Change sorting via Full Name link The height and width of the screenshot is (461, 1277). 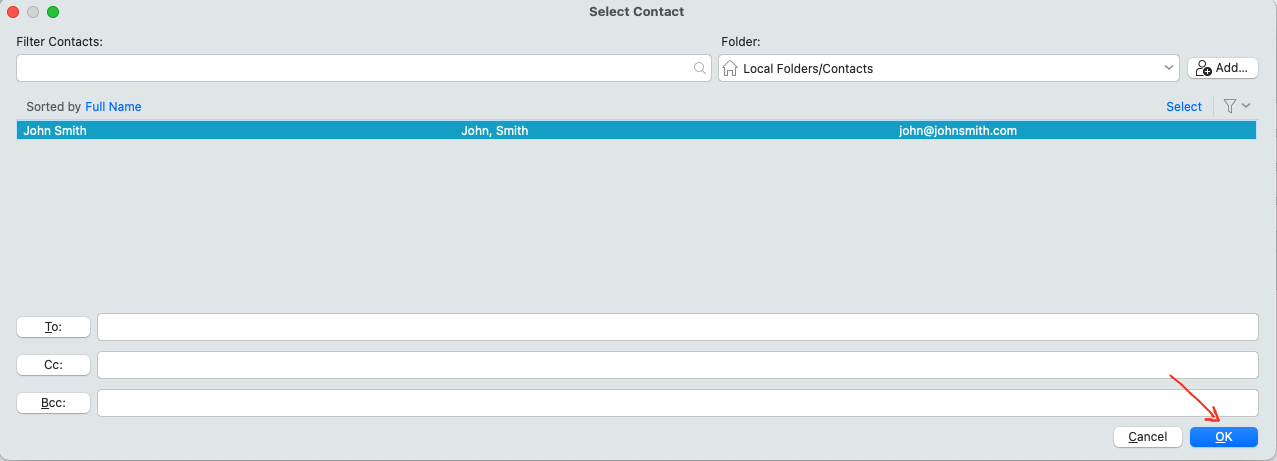click(x=113, y=107)
